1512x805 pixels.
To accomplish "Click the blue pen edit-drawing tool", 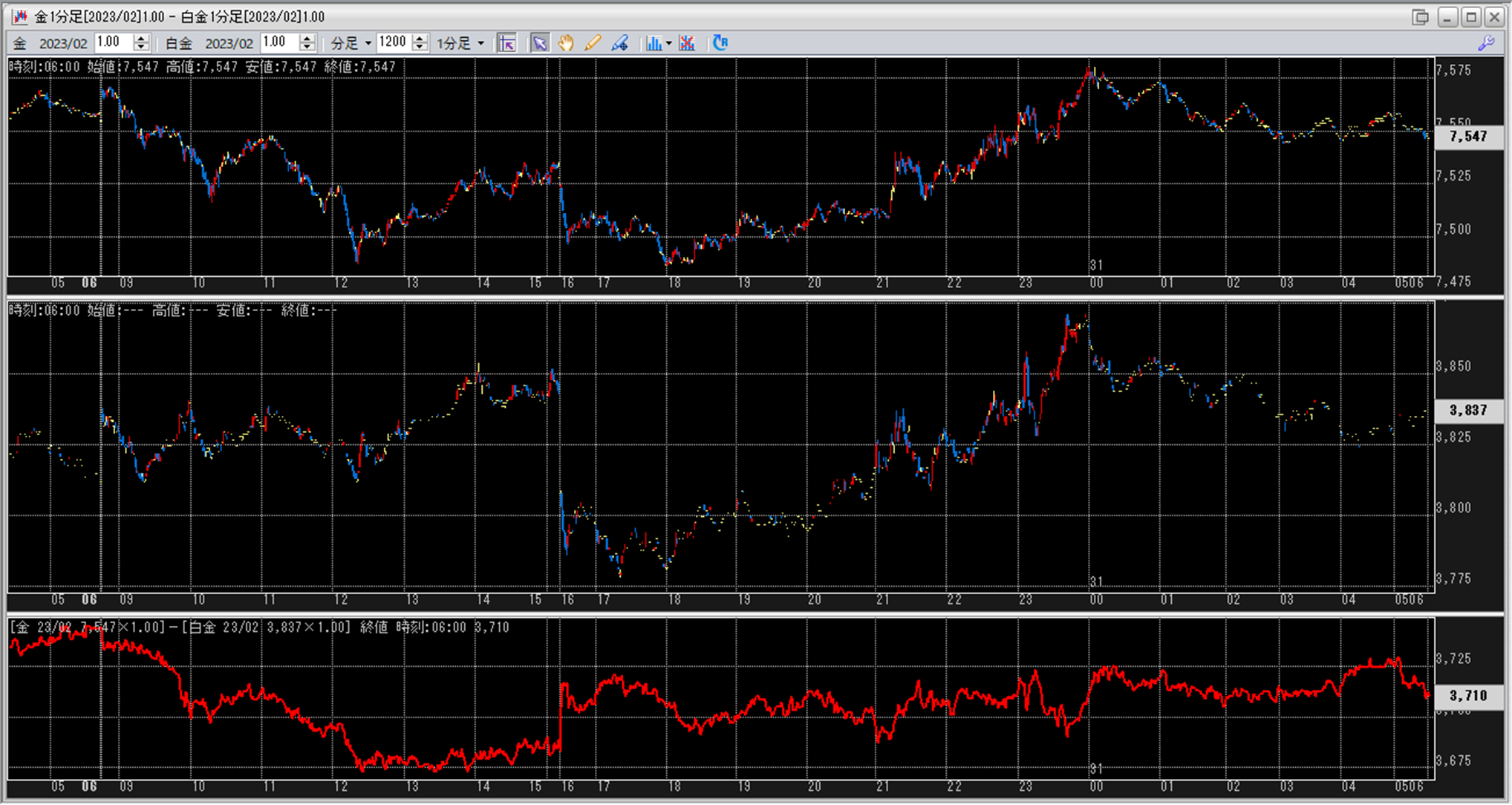I will (619, 43).
